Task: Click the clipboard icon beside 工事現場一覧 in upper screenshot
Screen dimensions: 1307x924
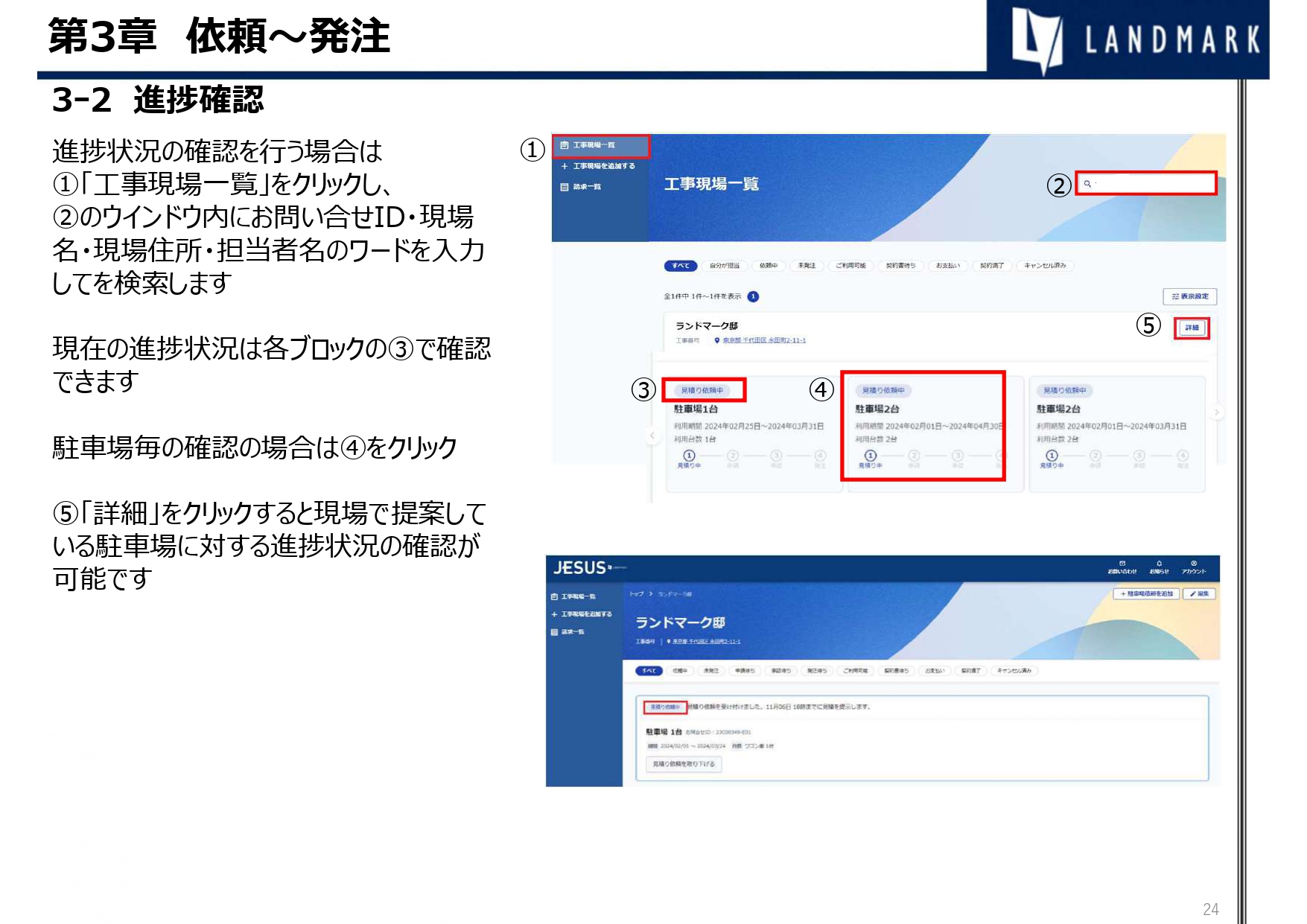Action: (565, 145)
